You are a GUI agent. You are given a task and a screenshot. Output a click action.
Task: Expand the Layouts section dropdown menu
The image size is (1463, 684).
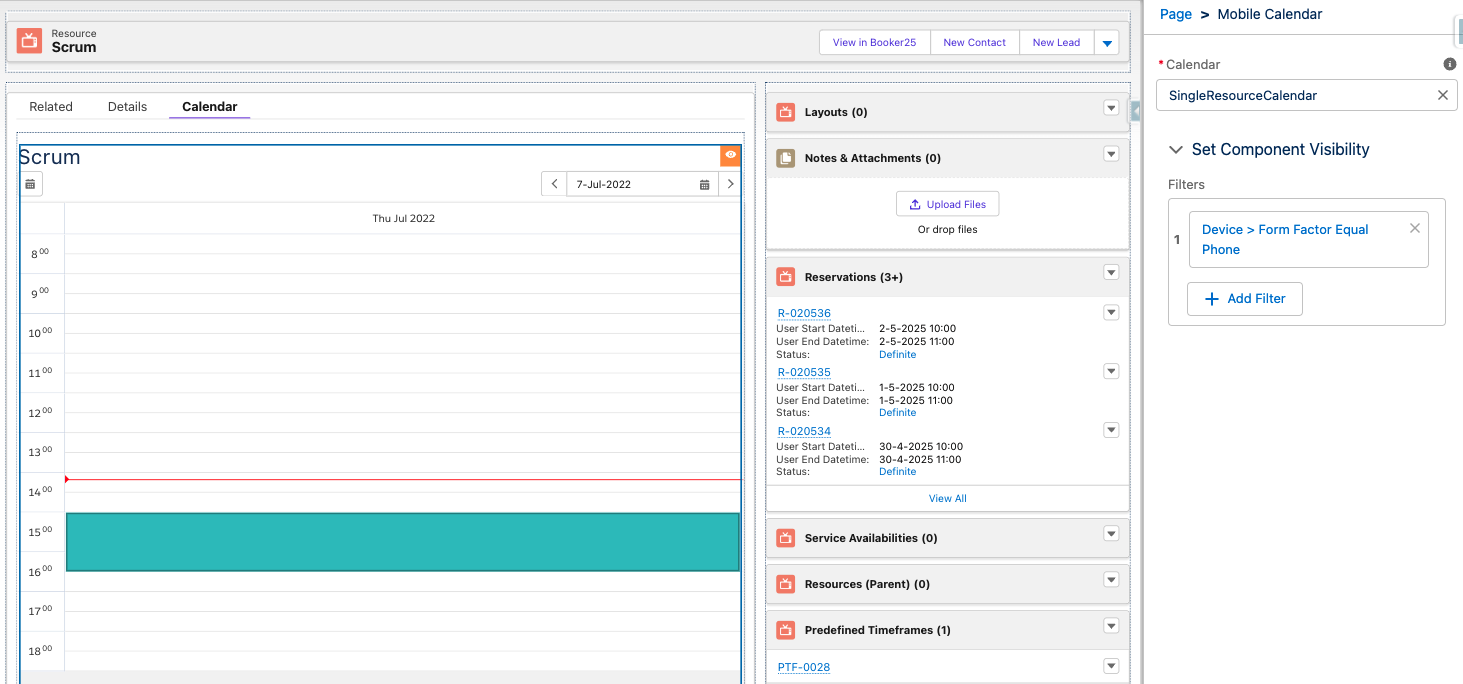click(x=1110, y=108)
